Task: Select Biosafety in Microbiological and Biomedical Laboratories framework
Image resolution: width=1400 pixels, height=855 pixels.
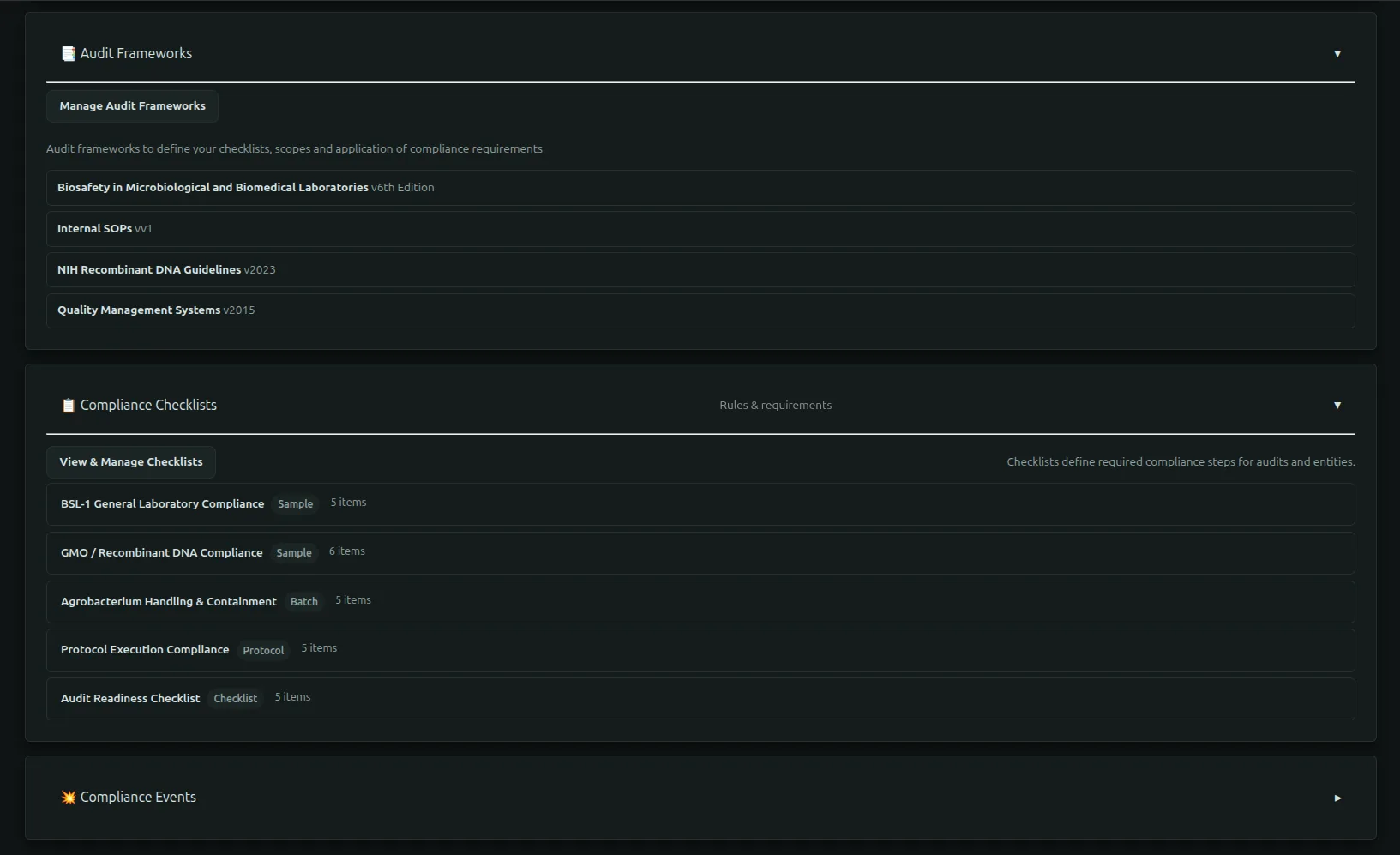Action: (700, 187)
